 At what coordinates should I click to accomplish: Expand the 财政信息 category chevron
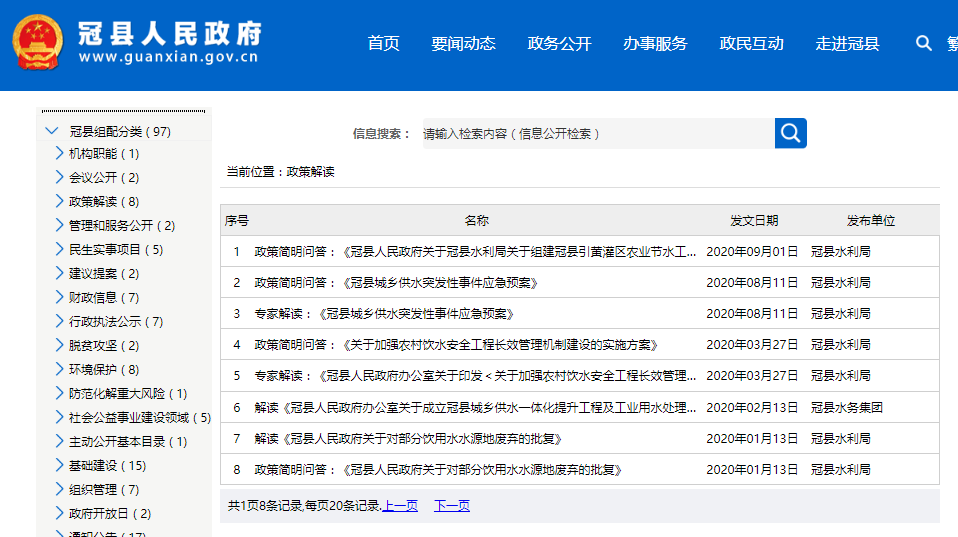coord(59,298)
